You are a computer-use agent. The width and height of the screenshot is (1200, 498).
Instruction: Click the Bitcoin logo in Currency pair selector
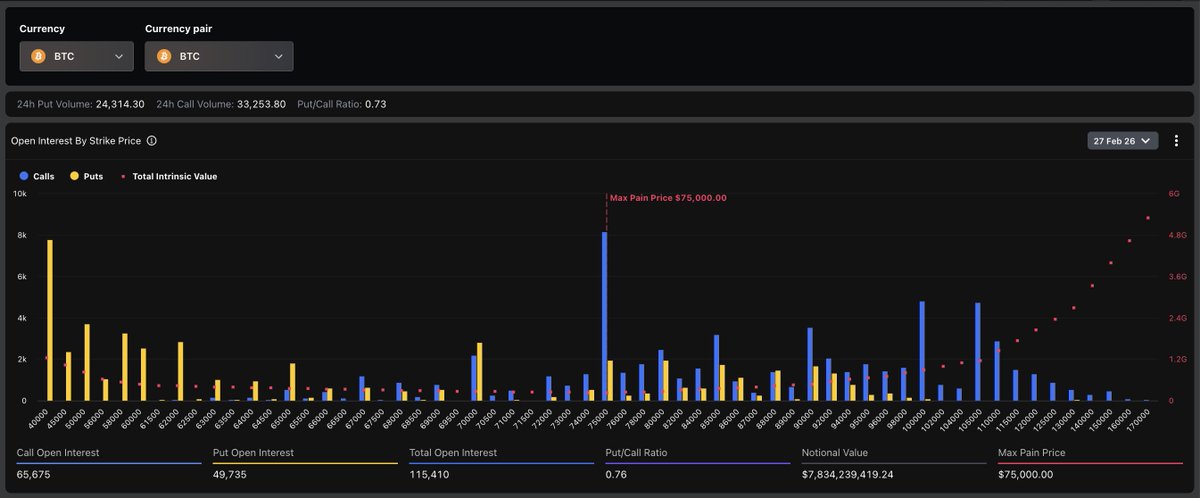click(x=164, y=56)
